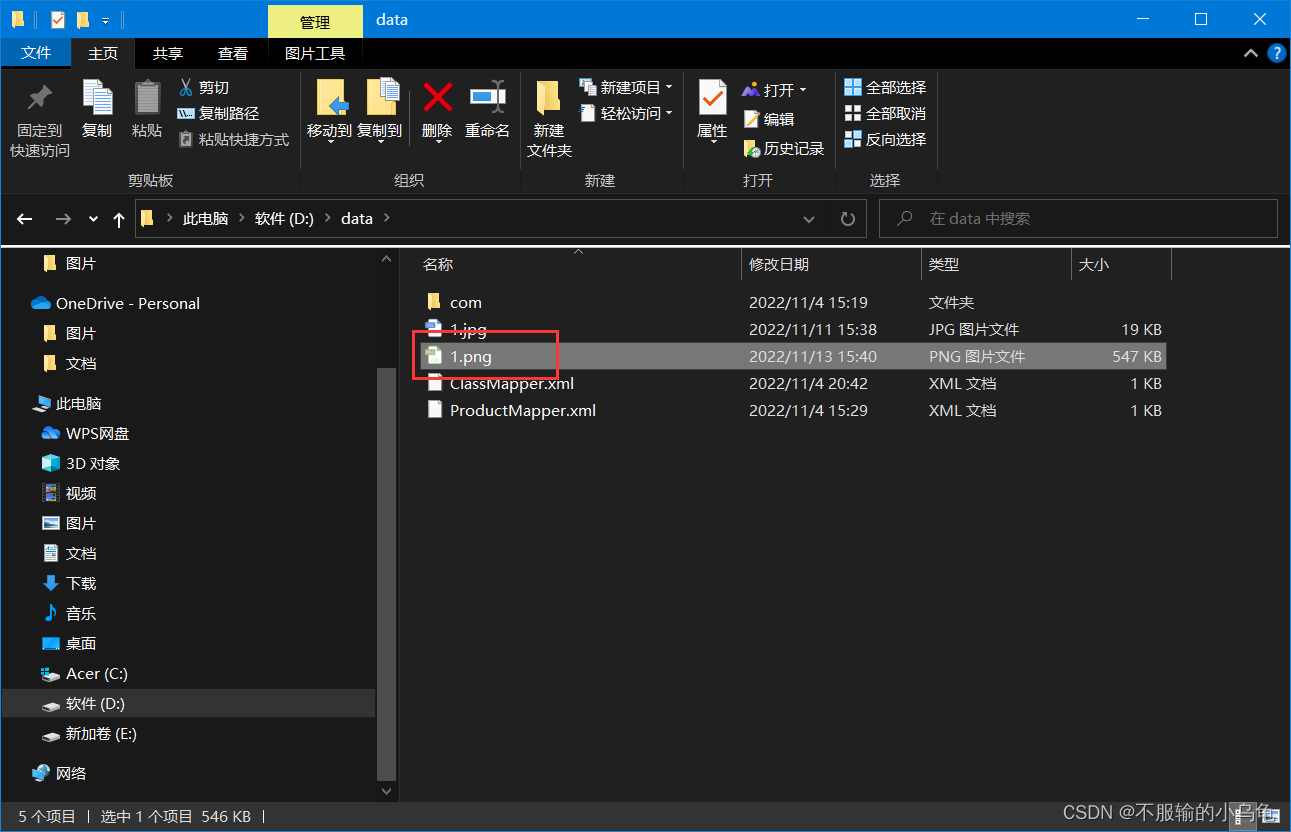Image resolution: width=1291 pixels, height=832 pixels.
Task: Expand address bar history dropdown
Action: coord(809,218)
